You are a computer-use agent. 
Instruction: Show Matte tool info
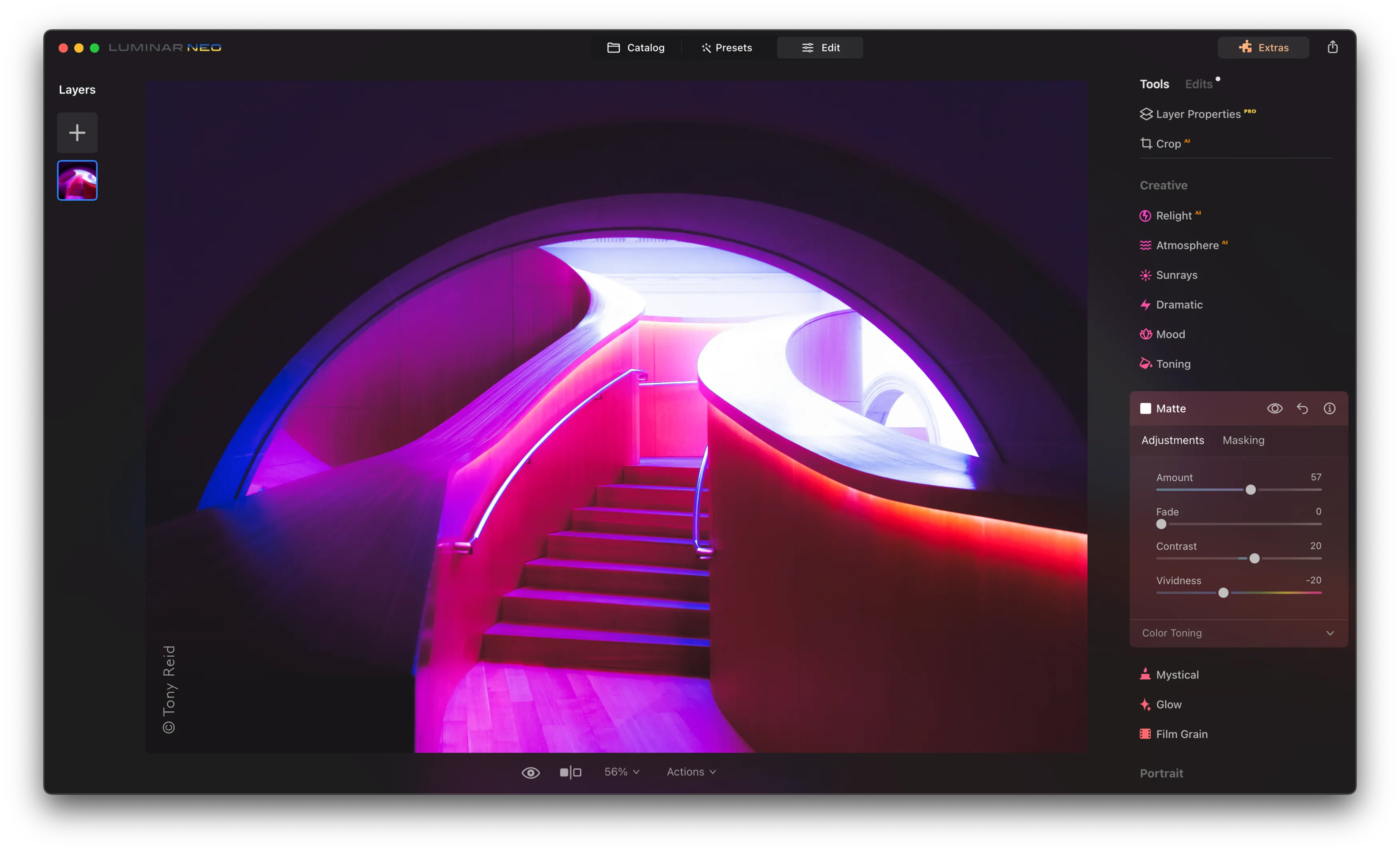pos(1330,408)
